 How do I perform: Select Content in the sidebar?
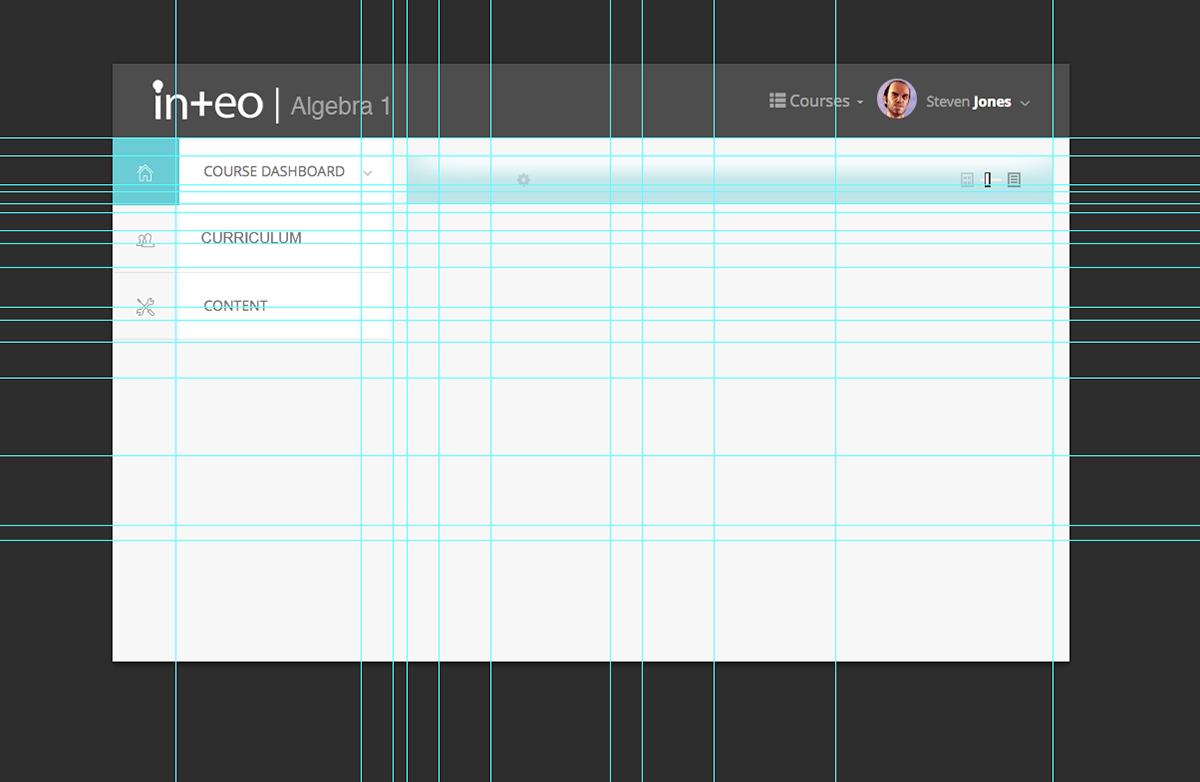tap(236, 306)
